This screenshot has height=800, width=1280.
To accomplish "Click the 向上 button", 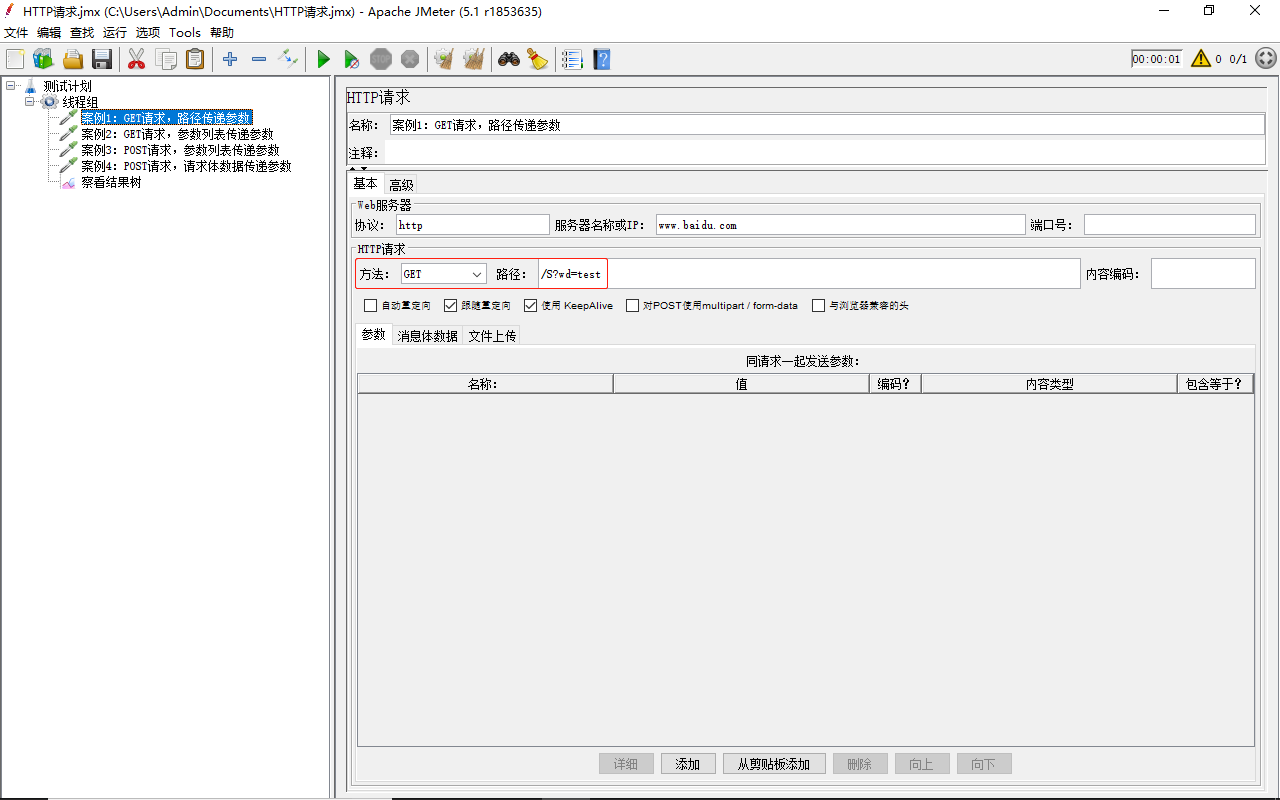I will pos(922,764).
